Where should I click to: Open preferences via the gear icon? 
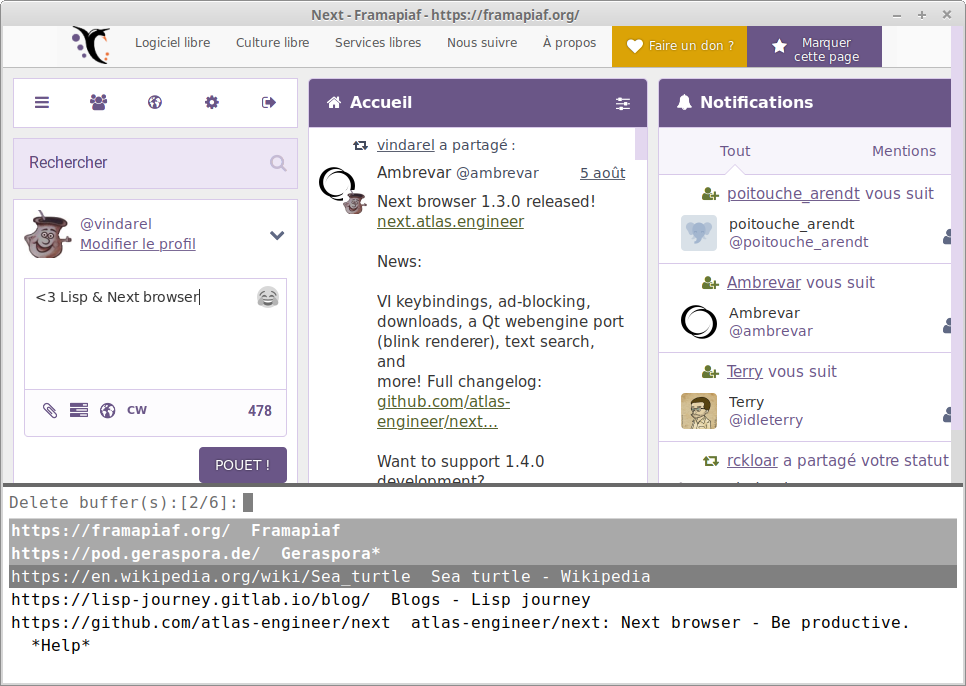(x=211, y=102)
